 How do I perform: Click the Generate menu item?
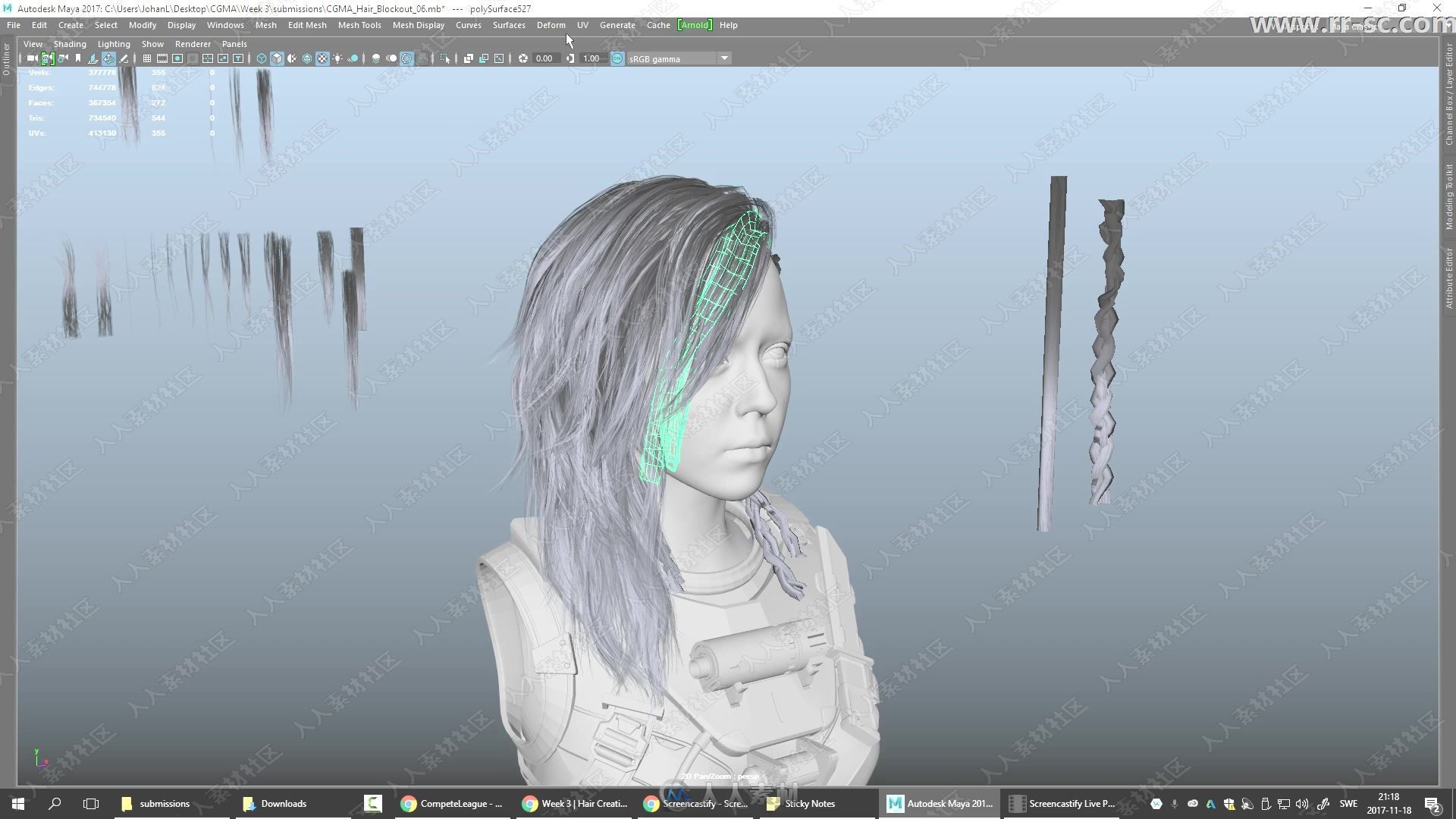pyautogui.click(x=617, y=24)
